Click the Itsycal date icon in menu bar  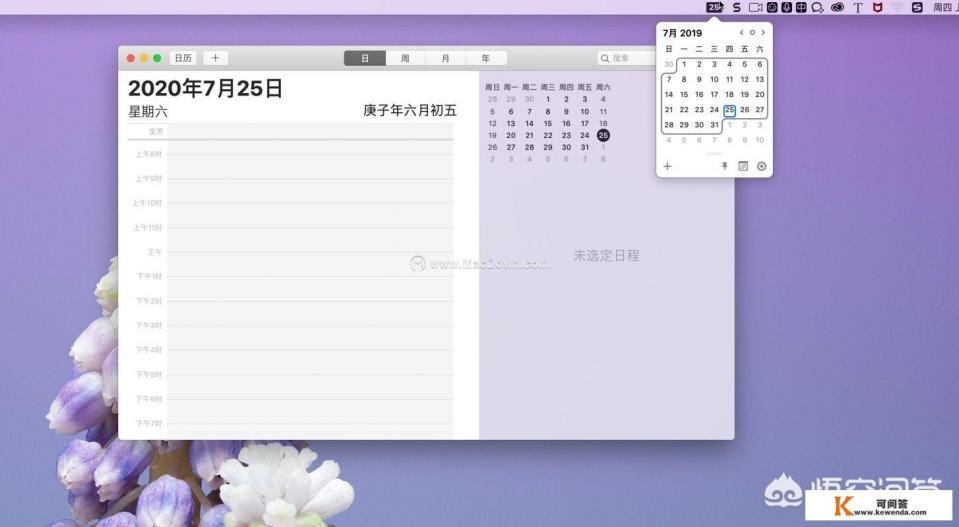(714, 7)
